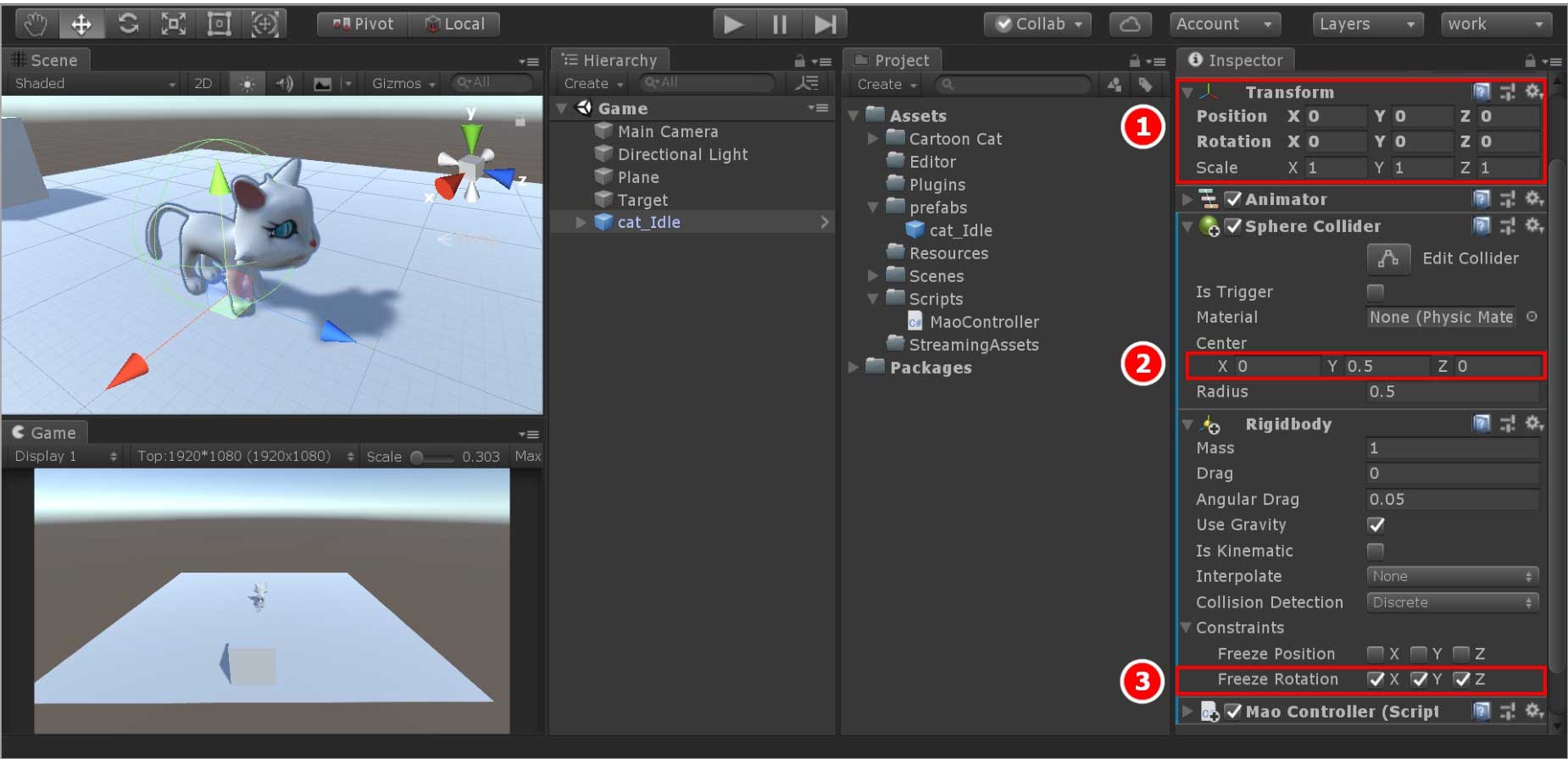
Task: Select the Scale tool
Action: pyautogui.click(x=174, y=24)
